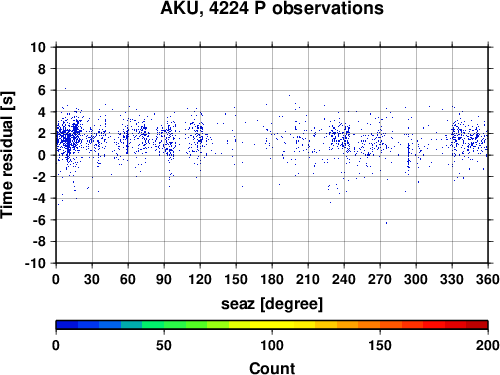500x375 pixels.
Task: Click the isolated outlier point near -6 seconds
Action: (386, 223)
